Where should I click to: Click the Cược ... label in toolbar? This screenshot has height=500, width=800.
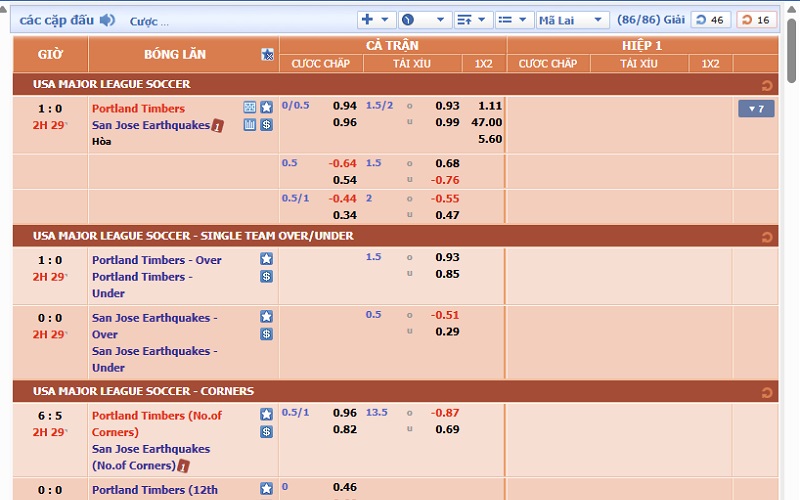click(x=148, y=21)
